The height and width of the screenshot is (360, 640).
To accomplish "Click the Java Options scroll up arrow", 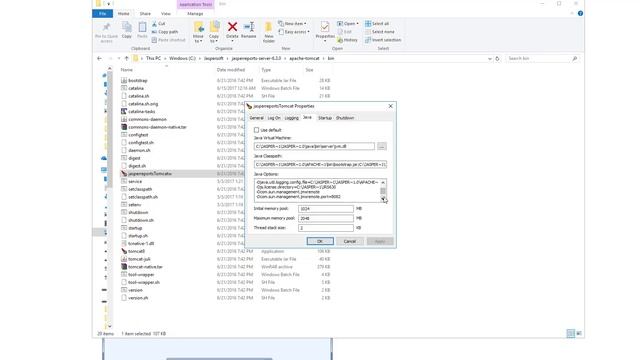I will (x=383, y=182).
